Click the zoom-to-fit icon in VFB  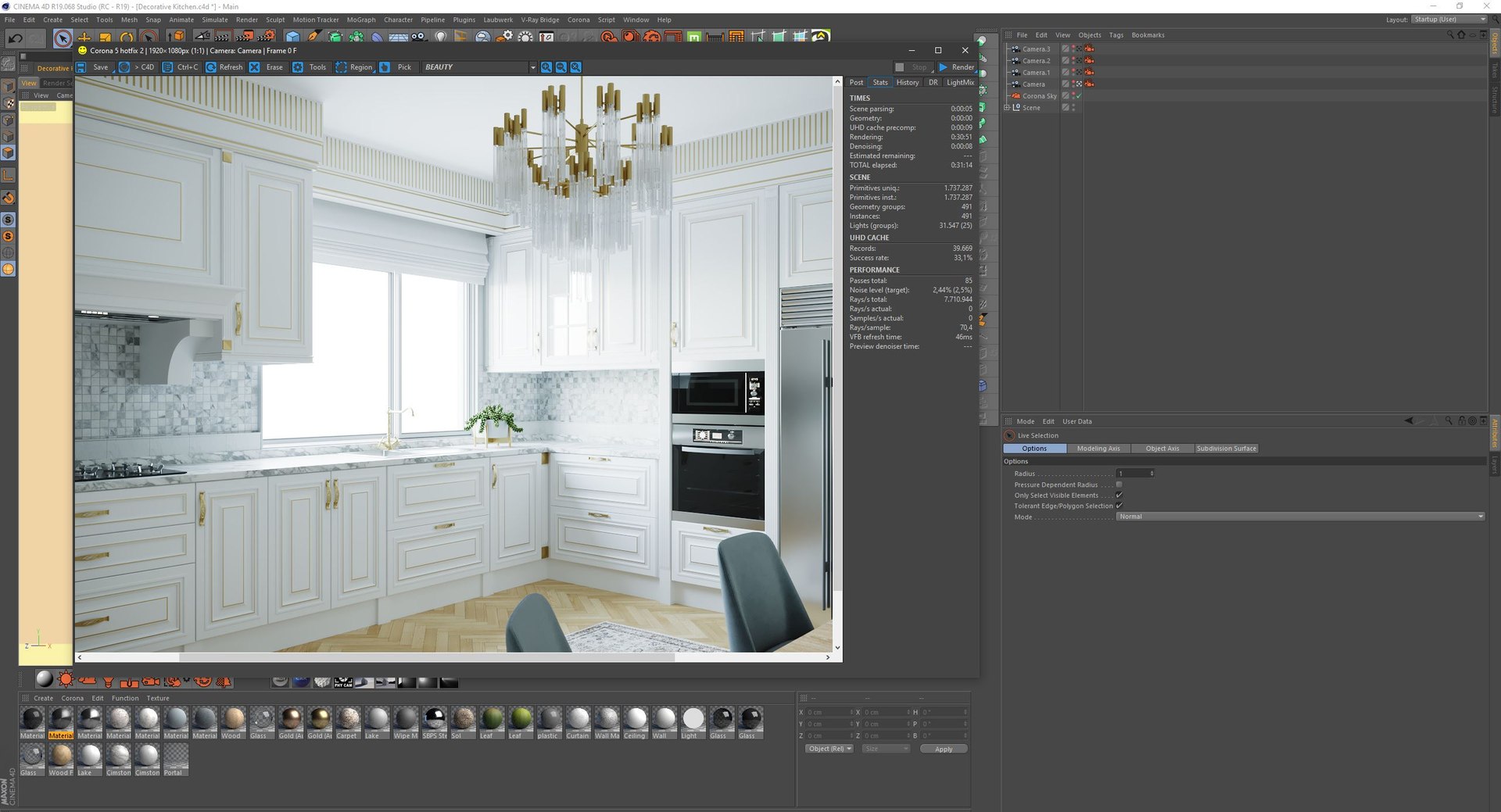point(576,67)
